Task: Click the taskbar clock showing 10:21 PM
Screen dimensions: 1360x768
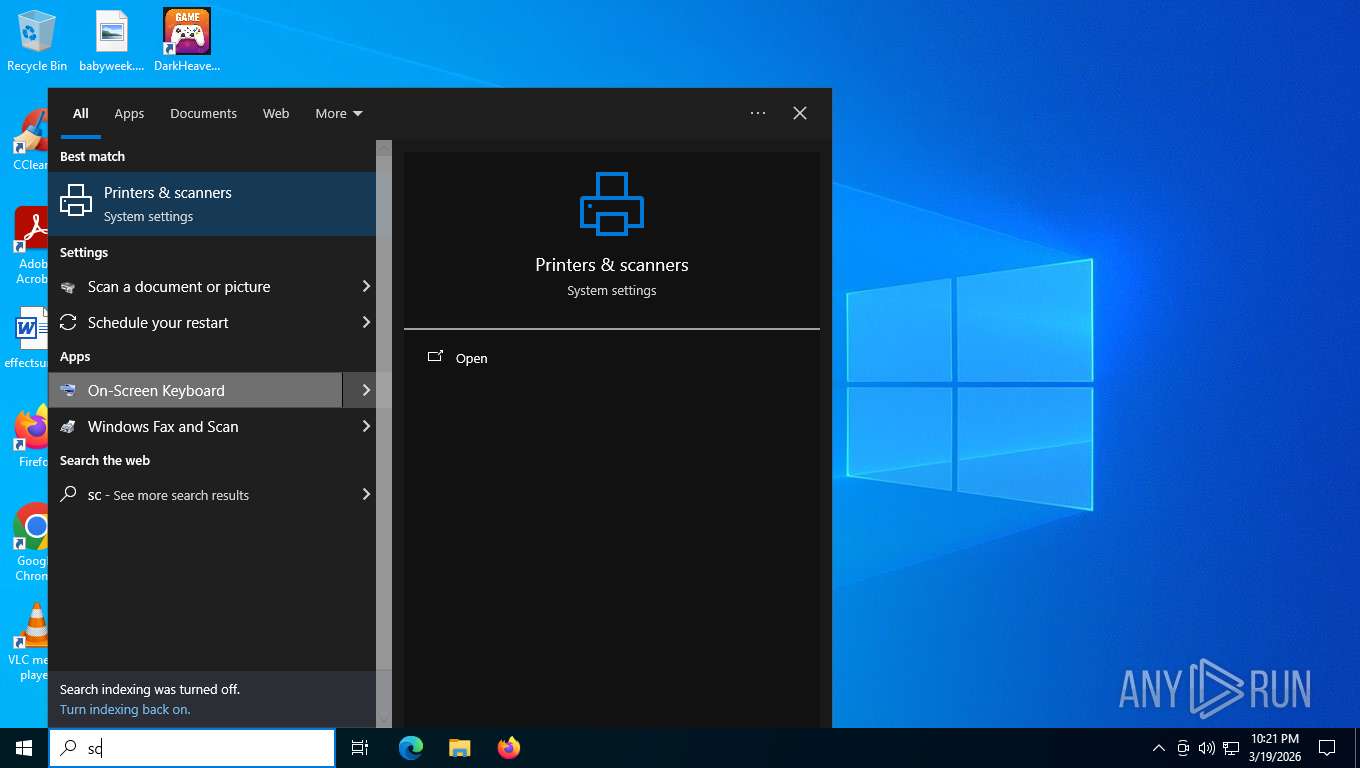Action: (x=1275, y=747)
